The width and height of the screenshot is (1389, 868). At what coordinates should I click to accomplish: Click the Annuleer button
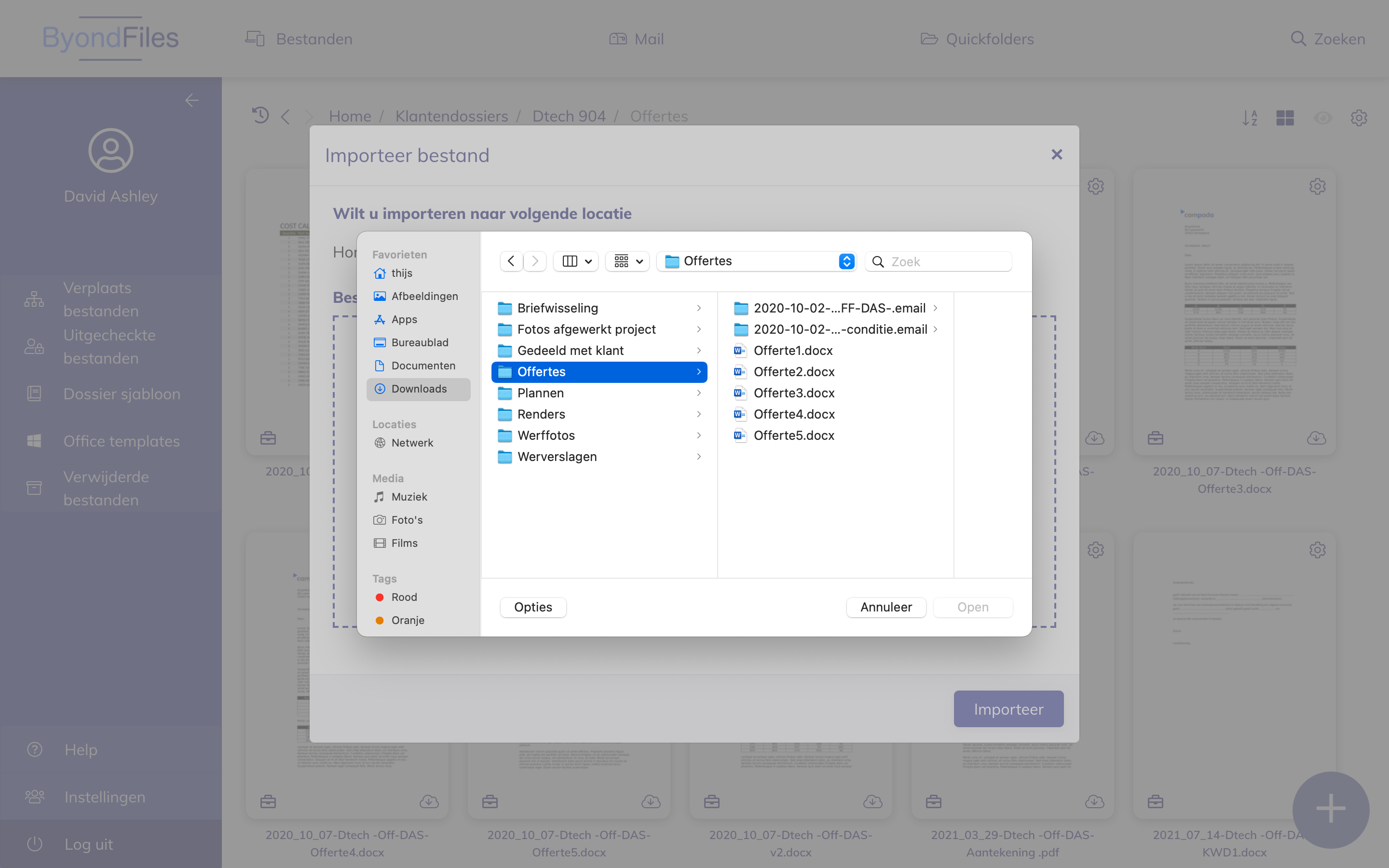click(885, 607)
